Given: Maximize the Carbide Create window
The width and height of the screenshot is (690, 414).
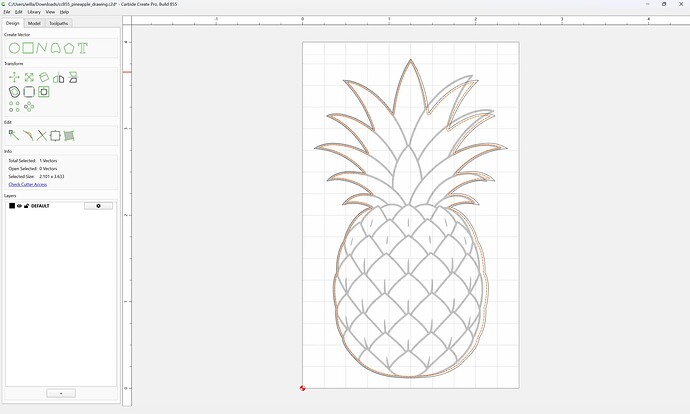Looking at the screenshot, I should [664, 4].
